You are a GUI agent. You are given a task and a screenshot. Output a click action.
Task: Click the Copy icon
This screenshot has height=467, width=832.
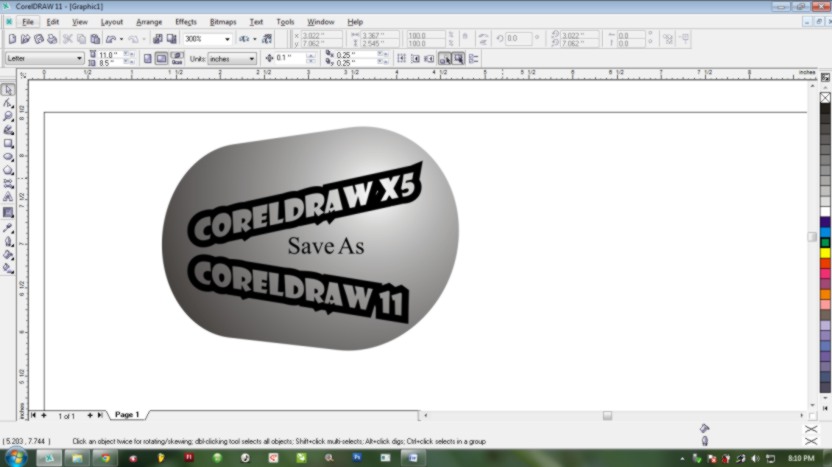coord(81,39)
